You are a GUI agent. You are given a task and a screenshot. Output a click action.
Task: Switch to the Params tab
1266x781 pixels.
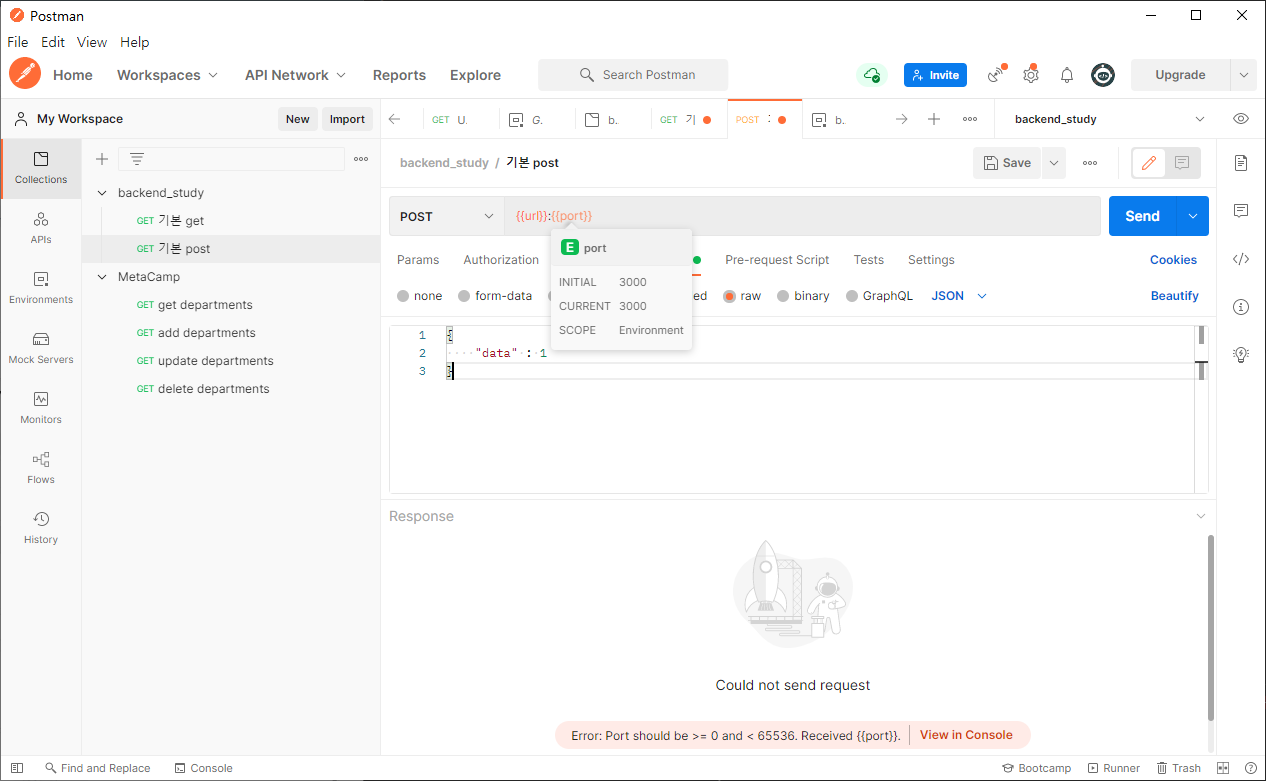click(x=418, y=260)
